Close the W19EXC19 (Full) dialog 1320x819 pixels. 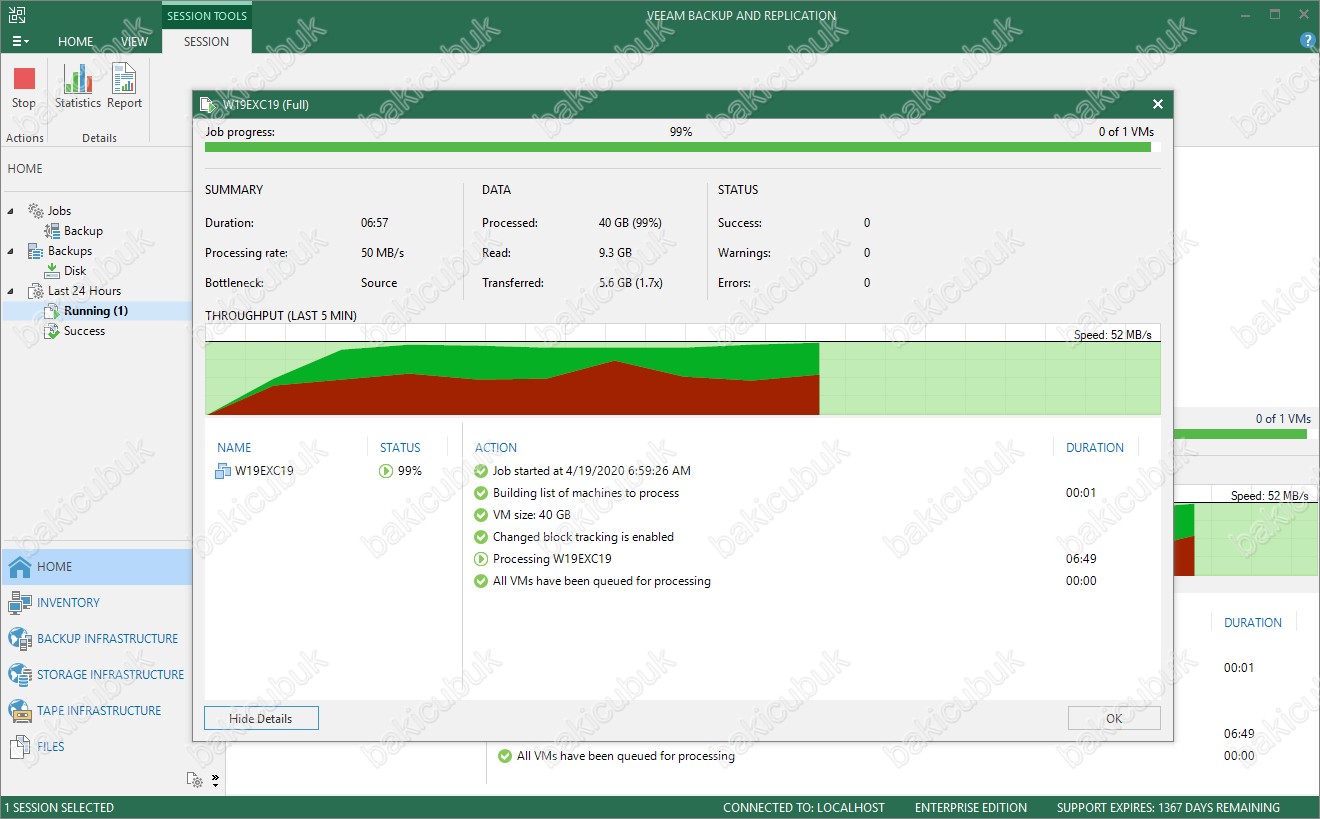pos(1157,104)
